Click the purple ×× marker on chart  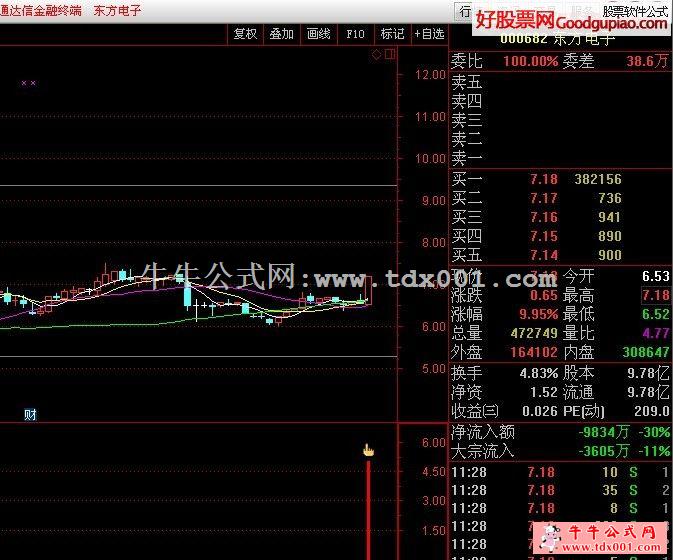(28, 83)
